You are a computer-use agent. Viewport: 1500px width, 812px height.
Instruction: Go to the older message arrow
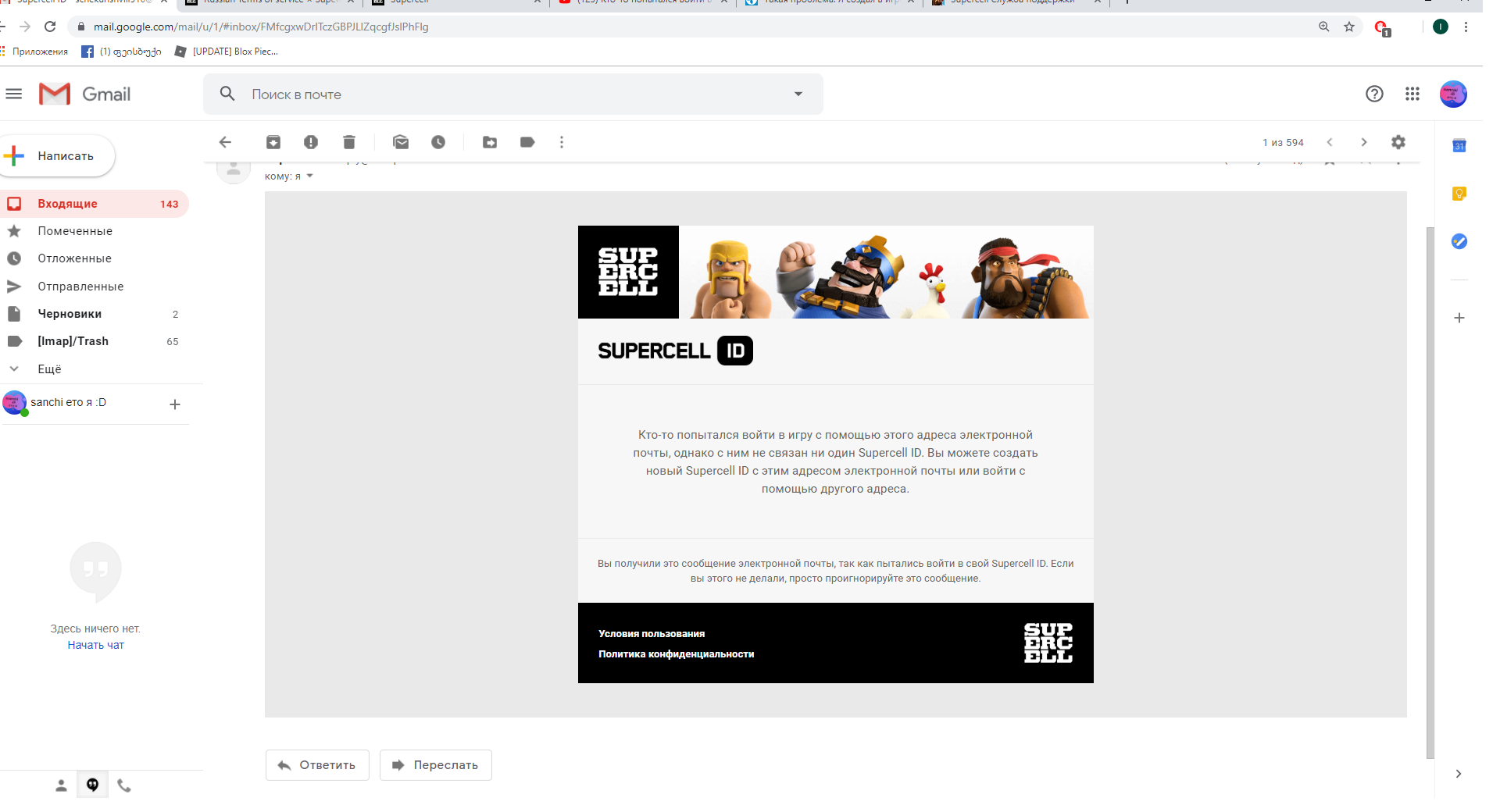(x=1364, y=142)
